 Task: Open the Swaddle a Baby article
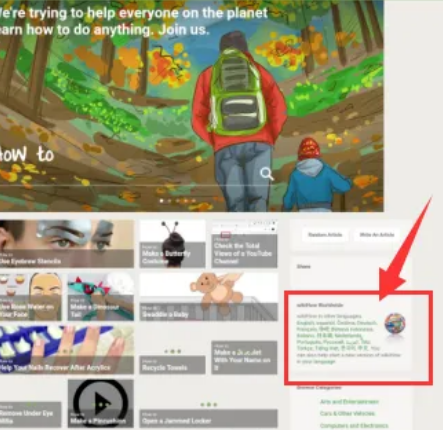(208, 297)
